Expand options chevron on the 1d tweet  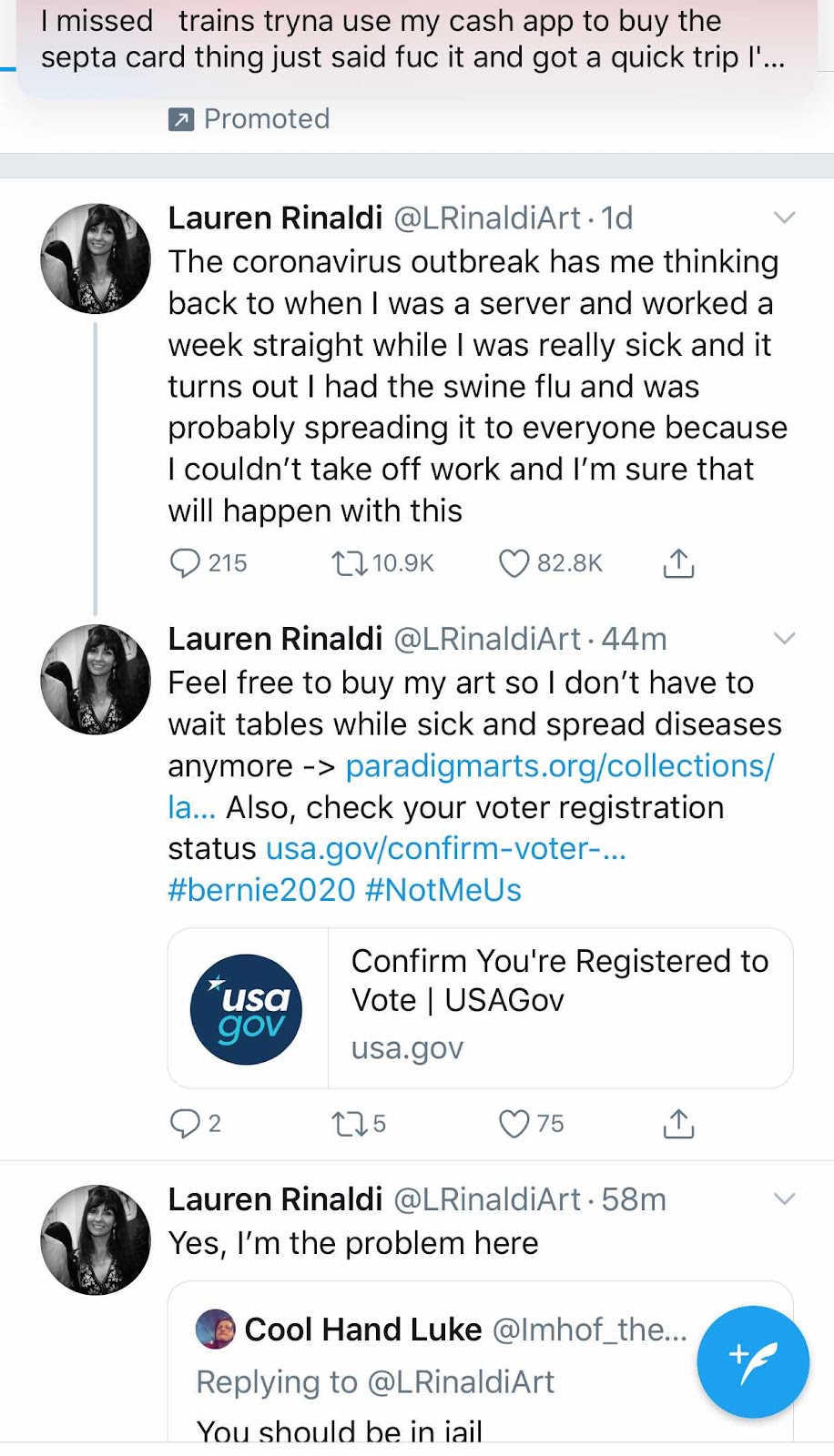pos(784,217)
